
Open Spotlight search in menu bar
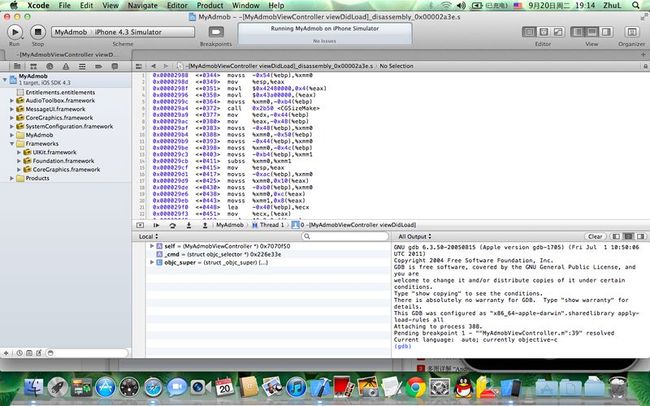coord(636,5)
